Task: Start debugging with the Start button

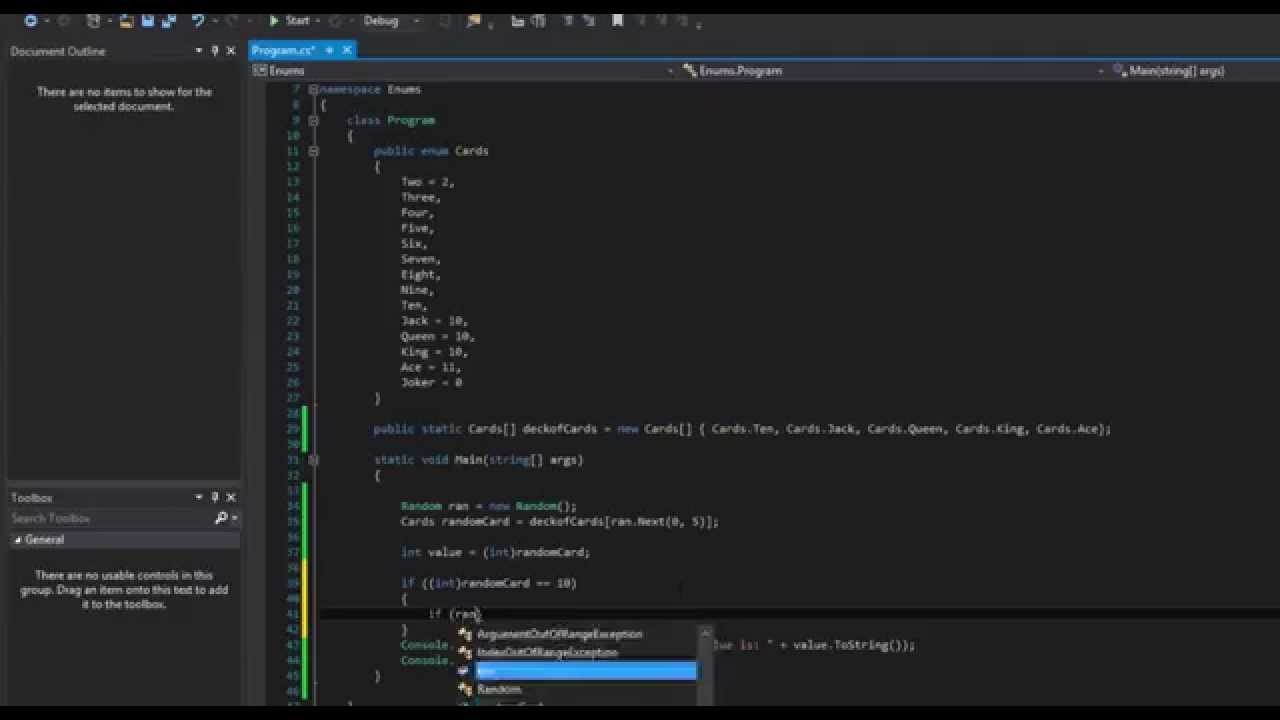Action: pos(290,20)
